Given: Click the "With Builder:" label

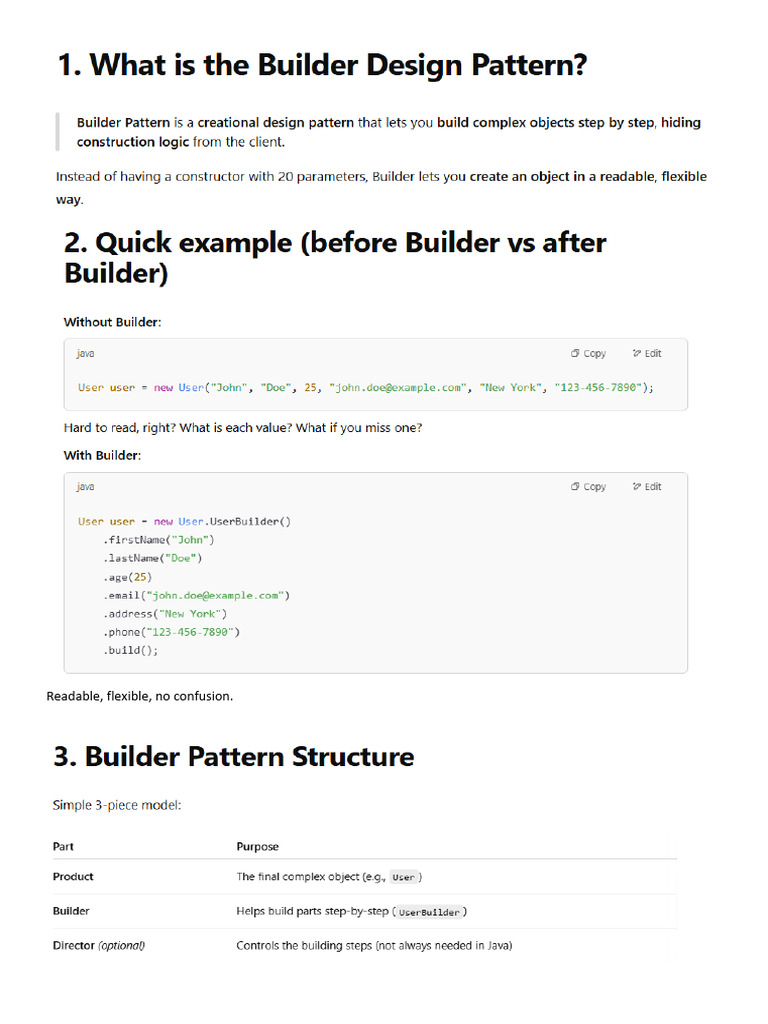Looking at the screenshot, I should [x=102, y=456].
